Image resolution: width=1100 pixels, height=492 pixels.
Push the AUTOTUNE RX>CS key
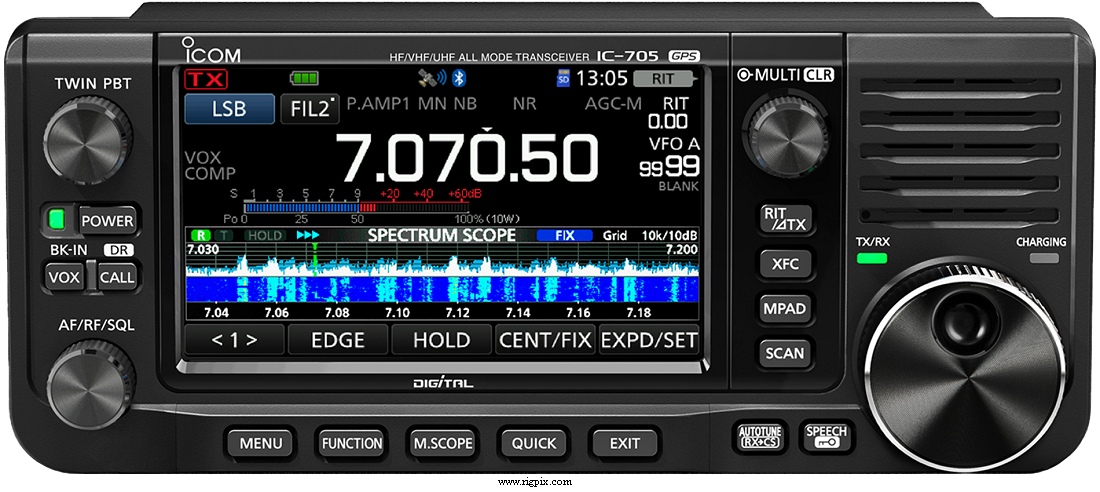pos(760,436)
